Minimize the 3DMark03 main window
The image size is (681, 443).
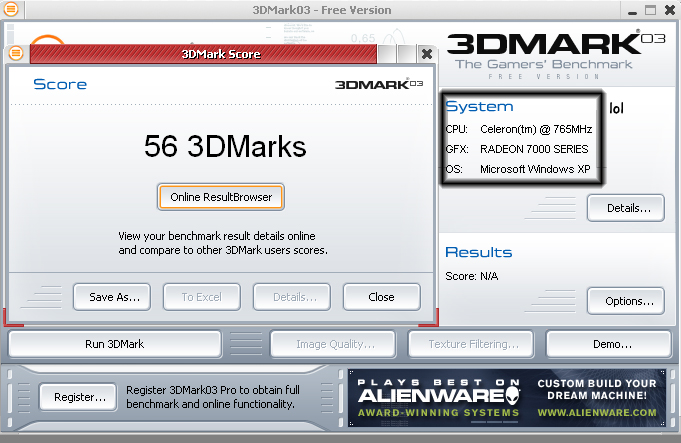[632, 11]
